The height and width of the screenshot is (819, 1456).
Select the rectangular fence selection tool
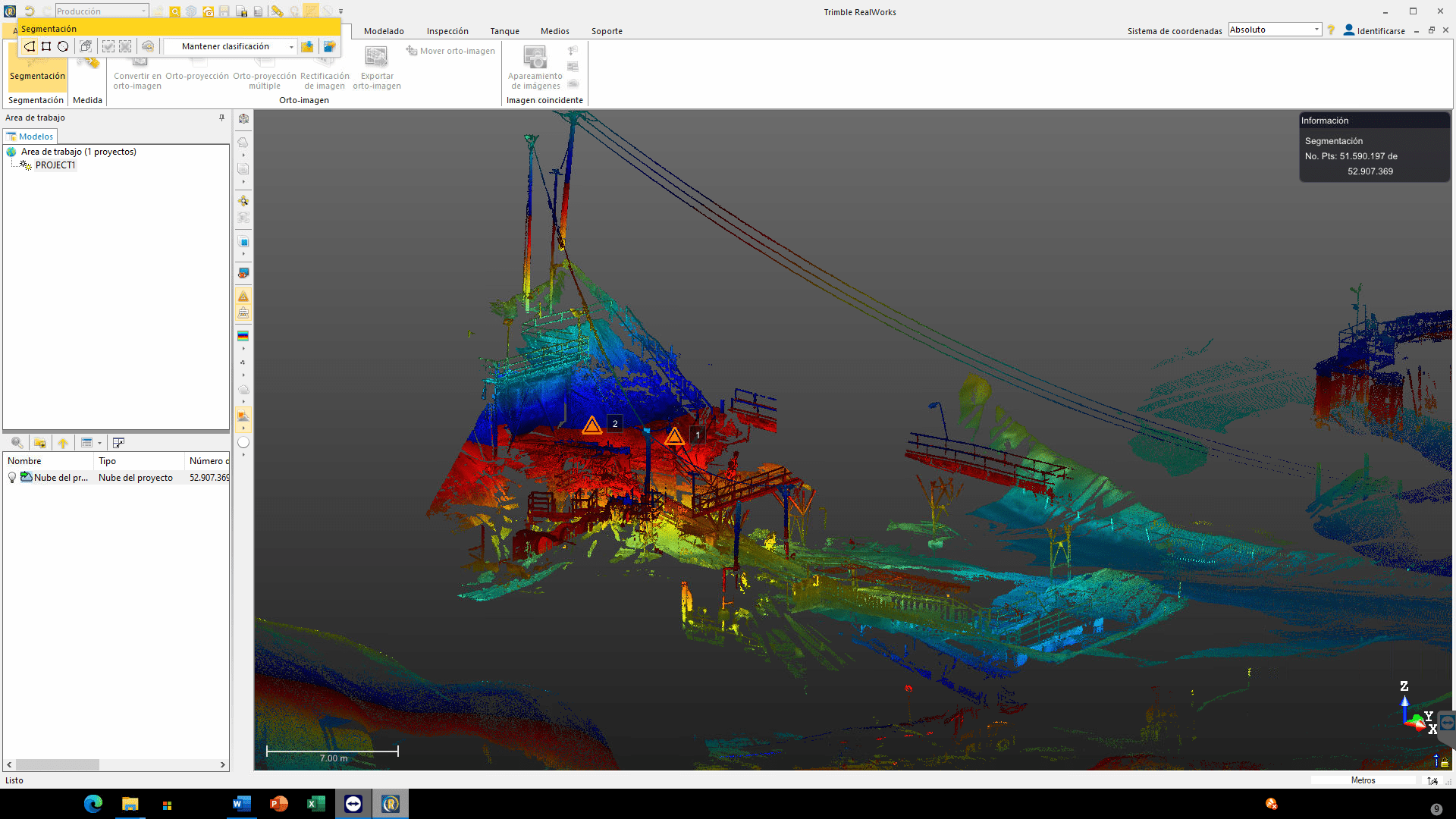[x=46, y=46]
